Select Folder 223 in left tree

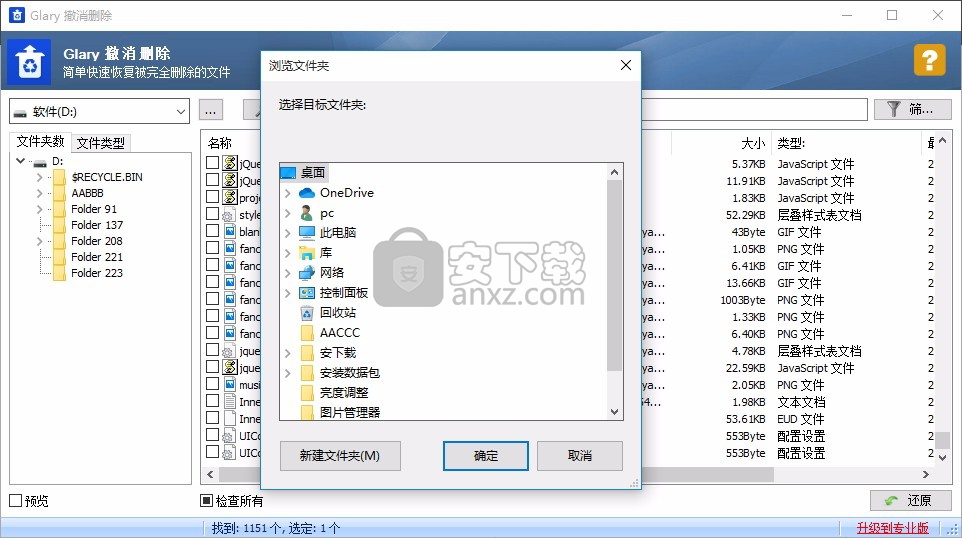click(x=97, y=273)
